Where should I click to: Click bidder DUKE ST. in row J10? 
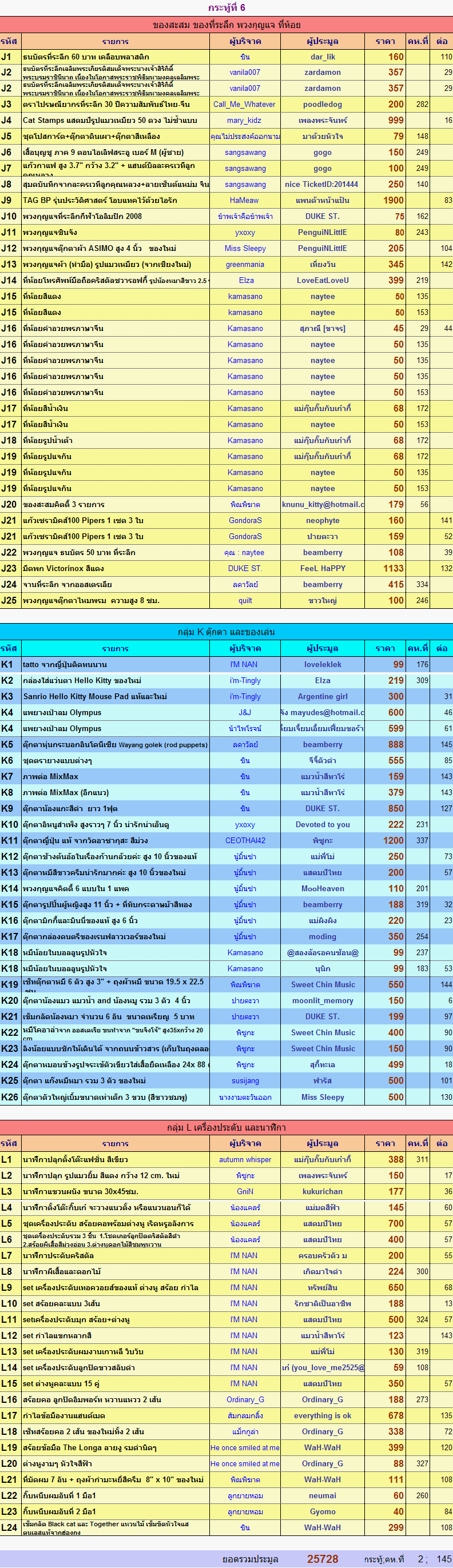coord(323,216)
